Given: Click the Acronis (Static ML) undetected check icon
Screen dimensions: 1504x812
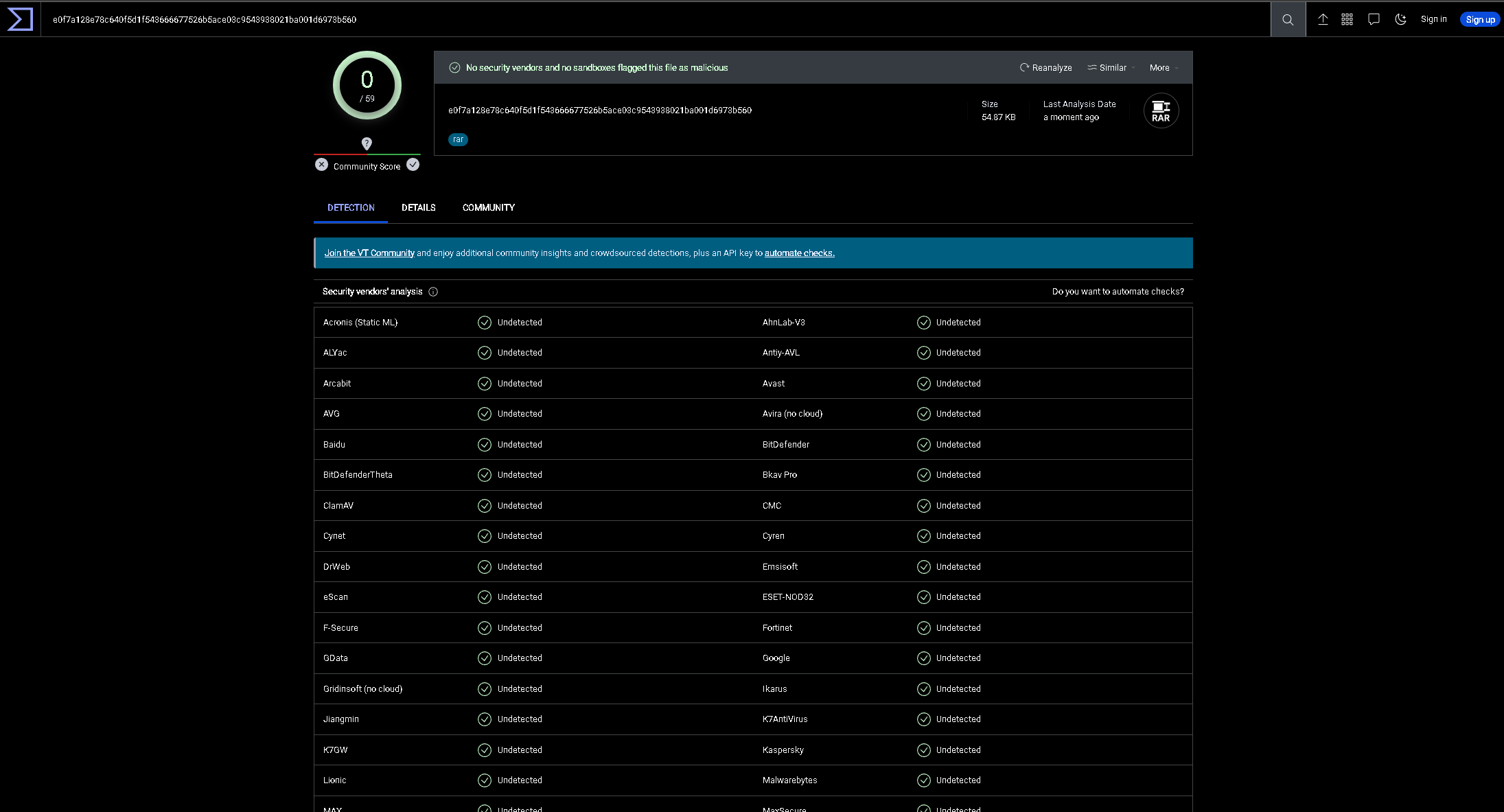Looking at the screenshot, I should pyautogui.click(x=485, y=323).
